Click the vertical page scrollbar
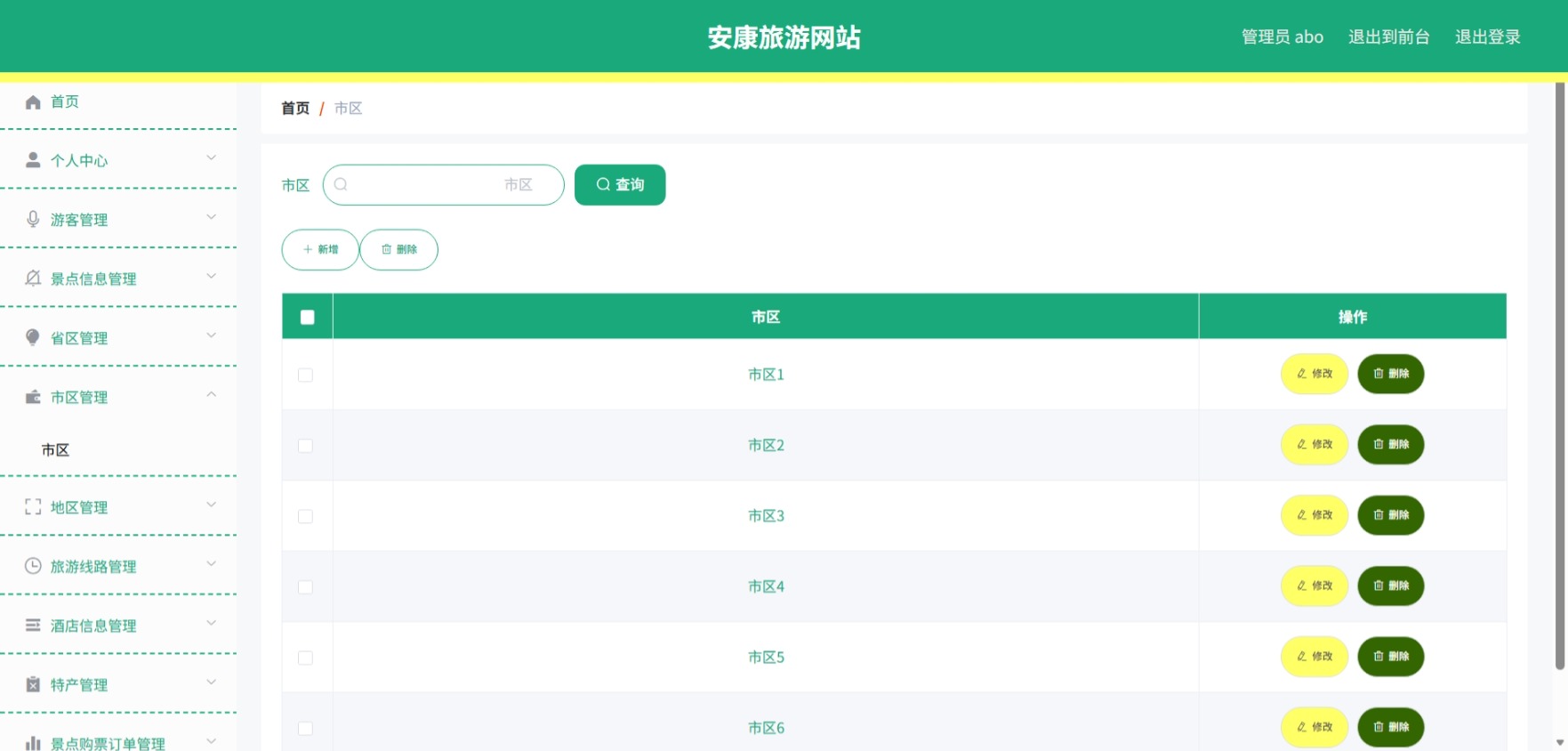The image size is (1568, 751). (1560, 374)
